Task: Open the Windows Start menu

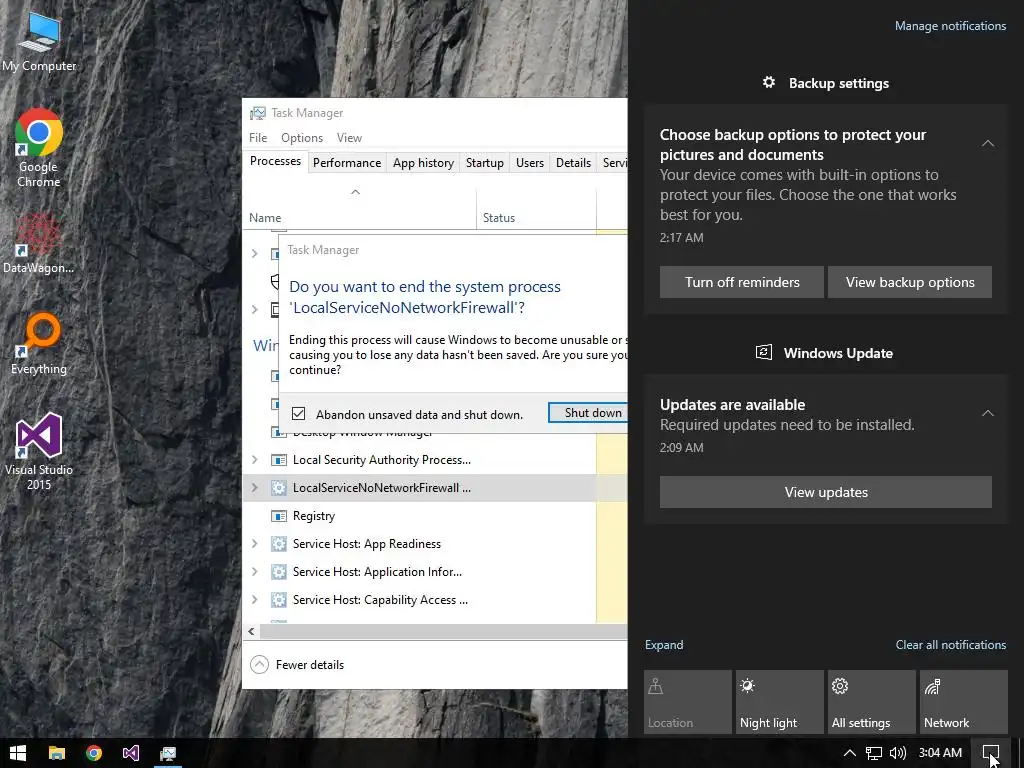Action: (18, 753)
